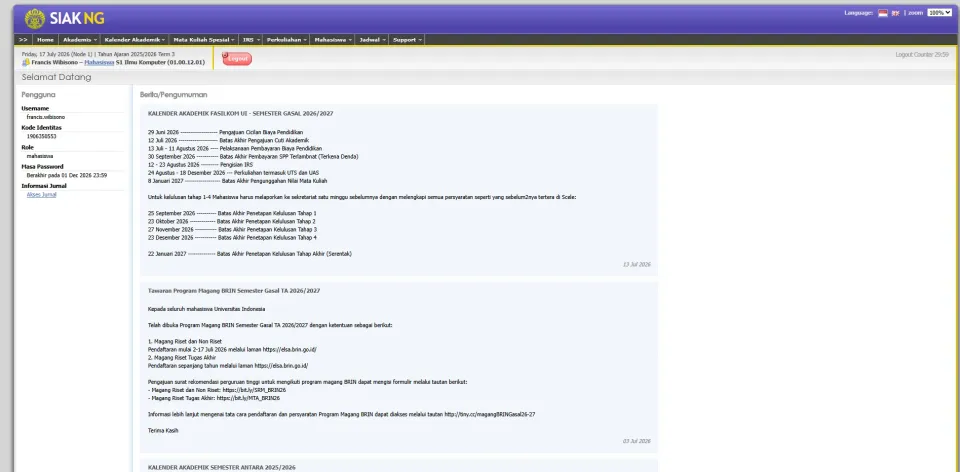
Task: Click the Terima Kasih closing text
Action: click(163, 430)
